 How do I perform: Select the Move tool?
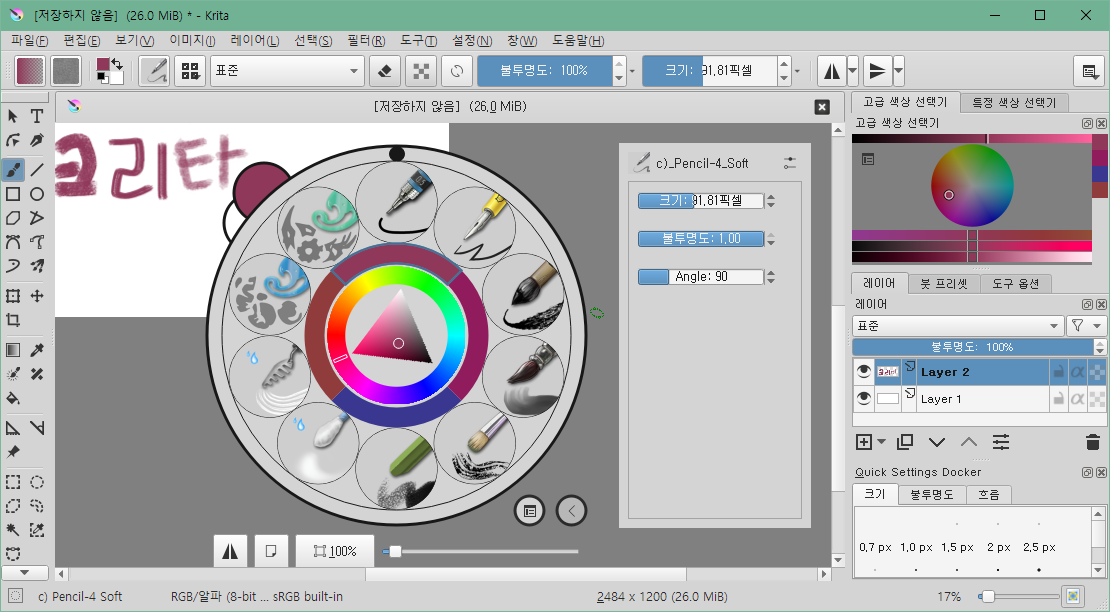click(37, 296)
